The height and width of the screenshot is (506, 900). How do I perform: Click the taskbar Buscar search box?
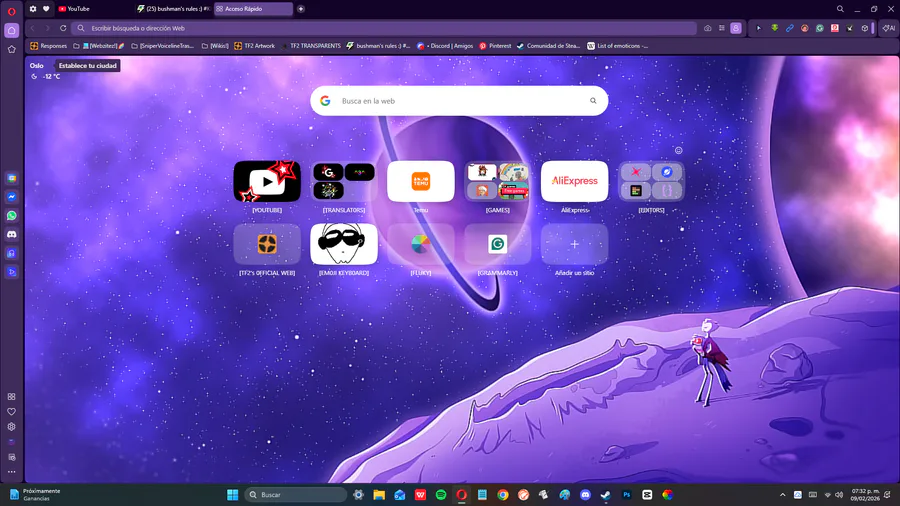[x=296, y=495]
